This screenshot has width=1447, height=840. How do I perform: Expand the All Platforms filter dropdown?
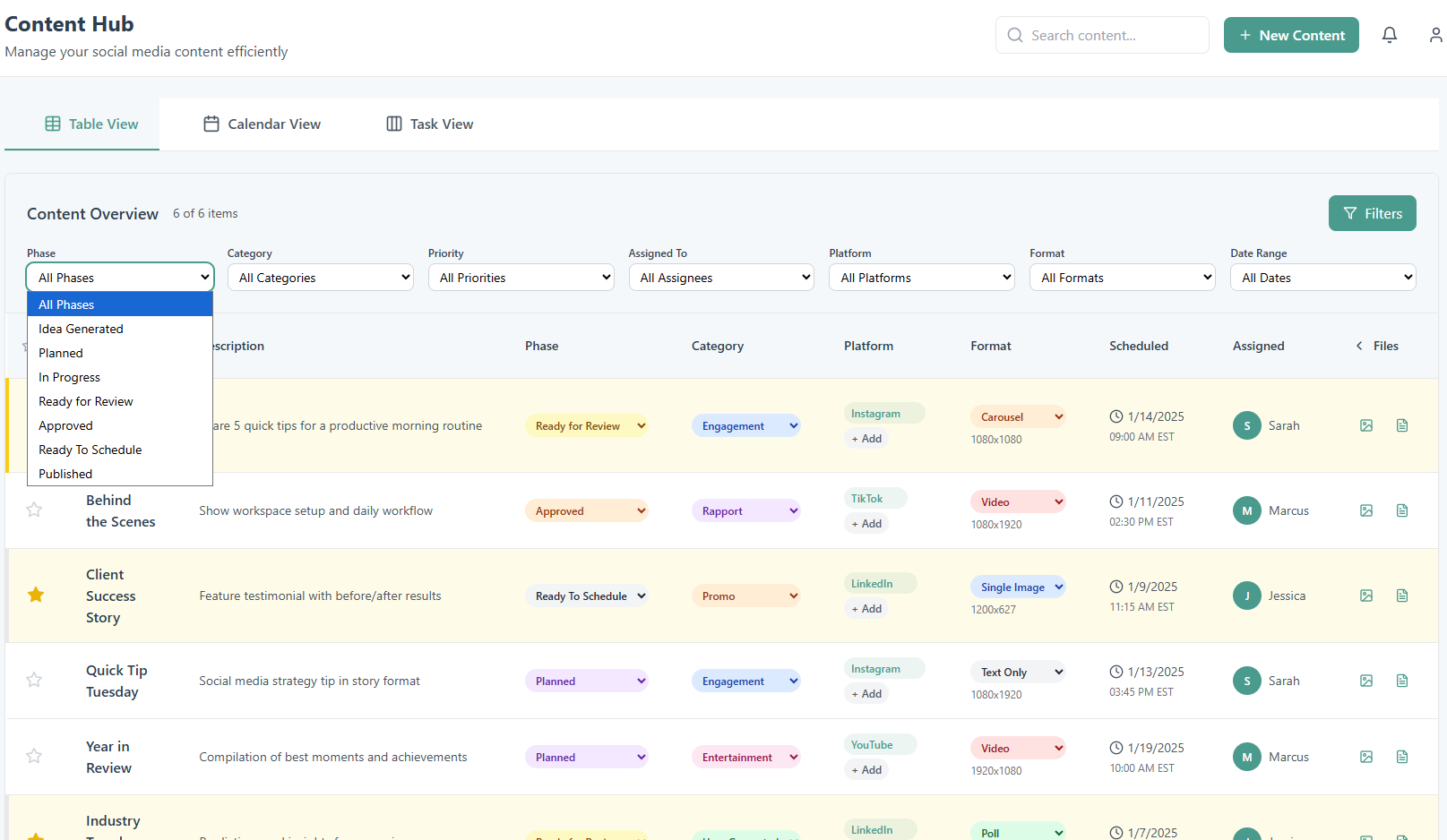click(922, 278)
